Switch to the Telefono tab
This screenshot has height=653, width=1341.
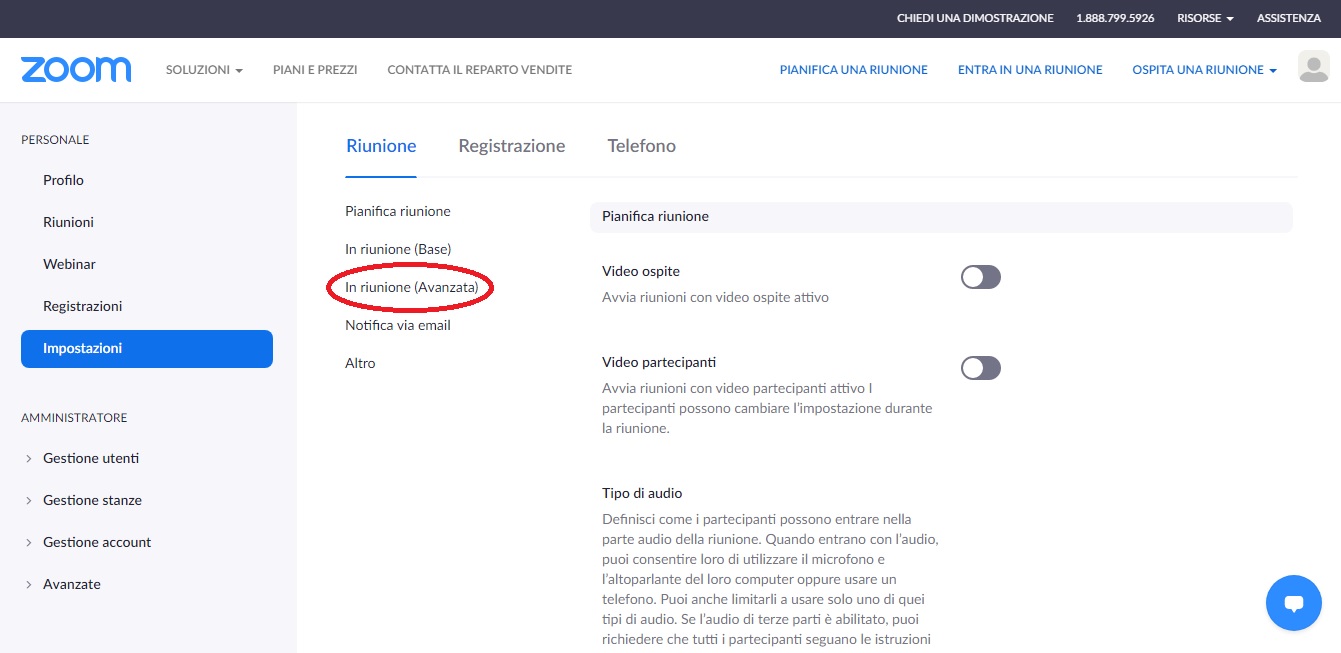(x=641, y=146)
